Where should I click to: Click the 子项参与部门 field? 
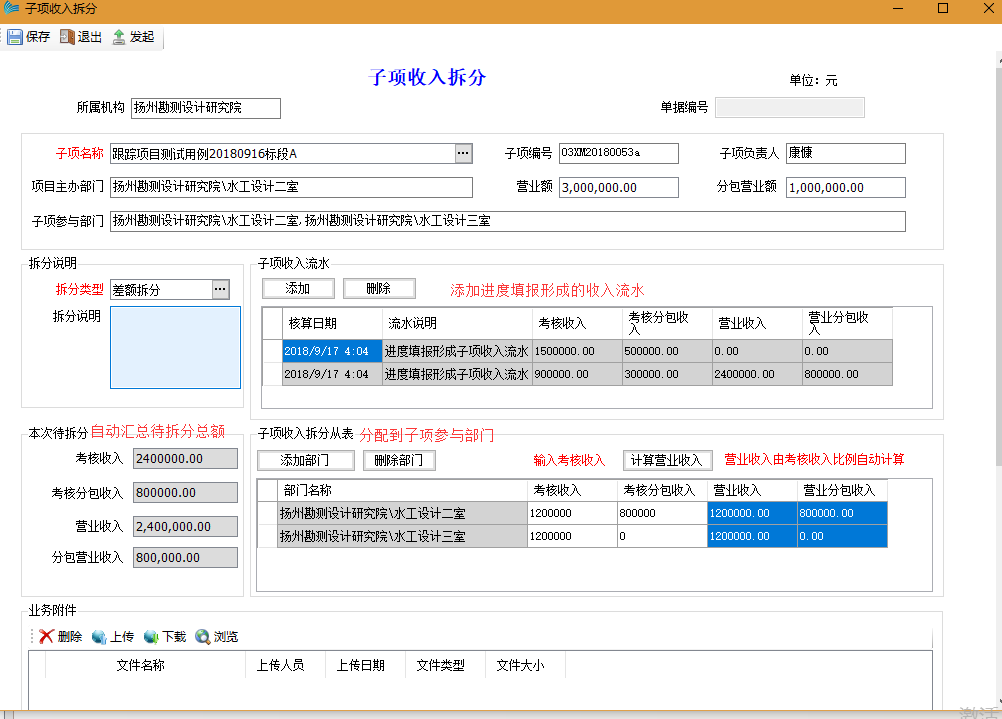pos(508,221)
